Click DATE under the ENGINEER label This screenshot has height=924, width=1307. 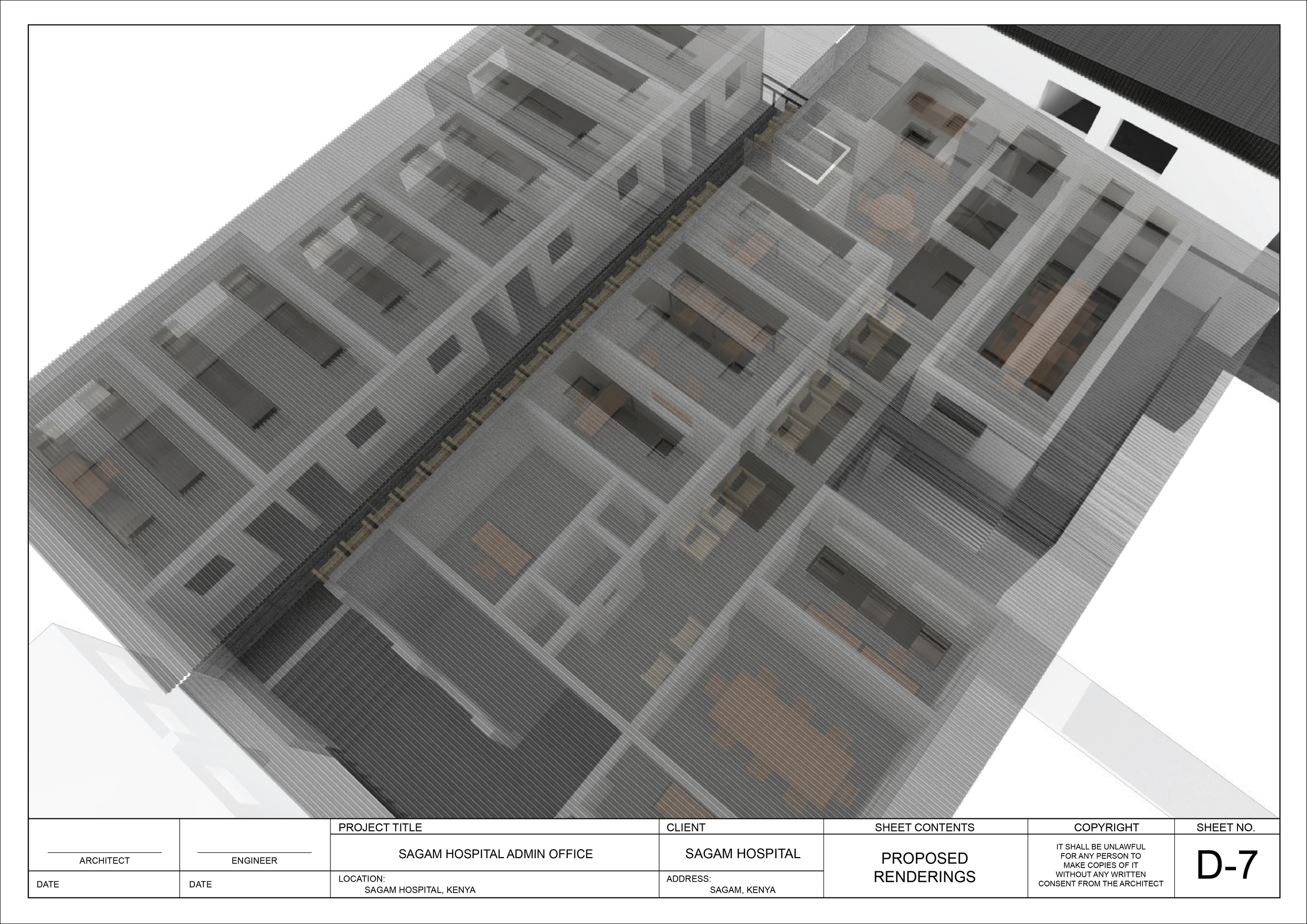point(200,885)
